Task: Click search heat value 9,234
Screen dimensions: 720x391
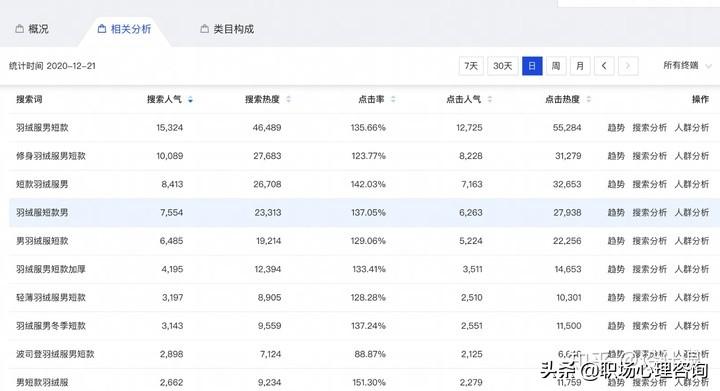Action: (x=268, y=382)
